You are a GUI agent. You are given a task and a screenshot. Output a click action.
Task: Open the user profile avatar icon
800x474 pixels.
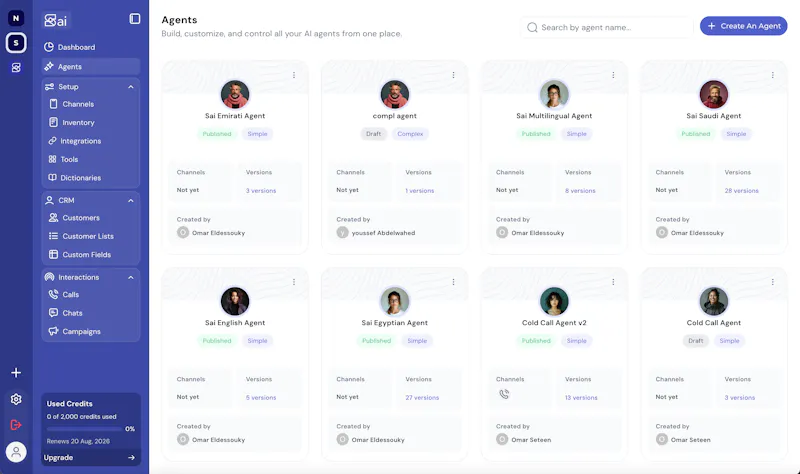pyautogui.click(x=16, y=452)
